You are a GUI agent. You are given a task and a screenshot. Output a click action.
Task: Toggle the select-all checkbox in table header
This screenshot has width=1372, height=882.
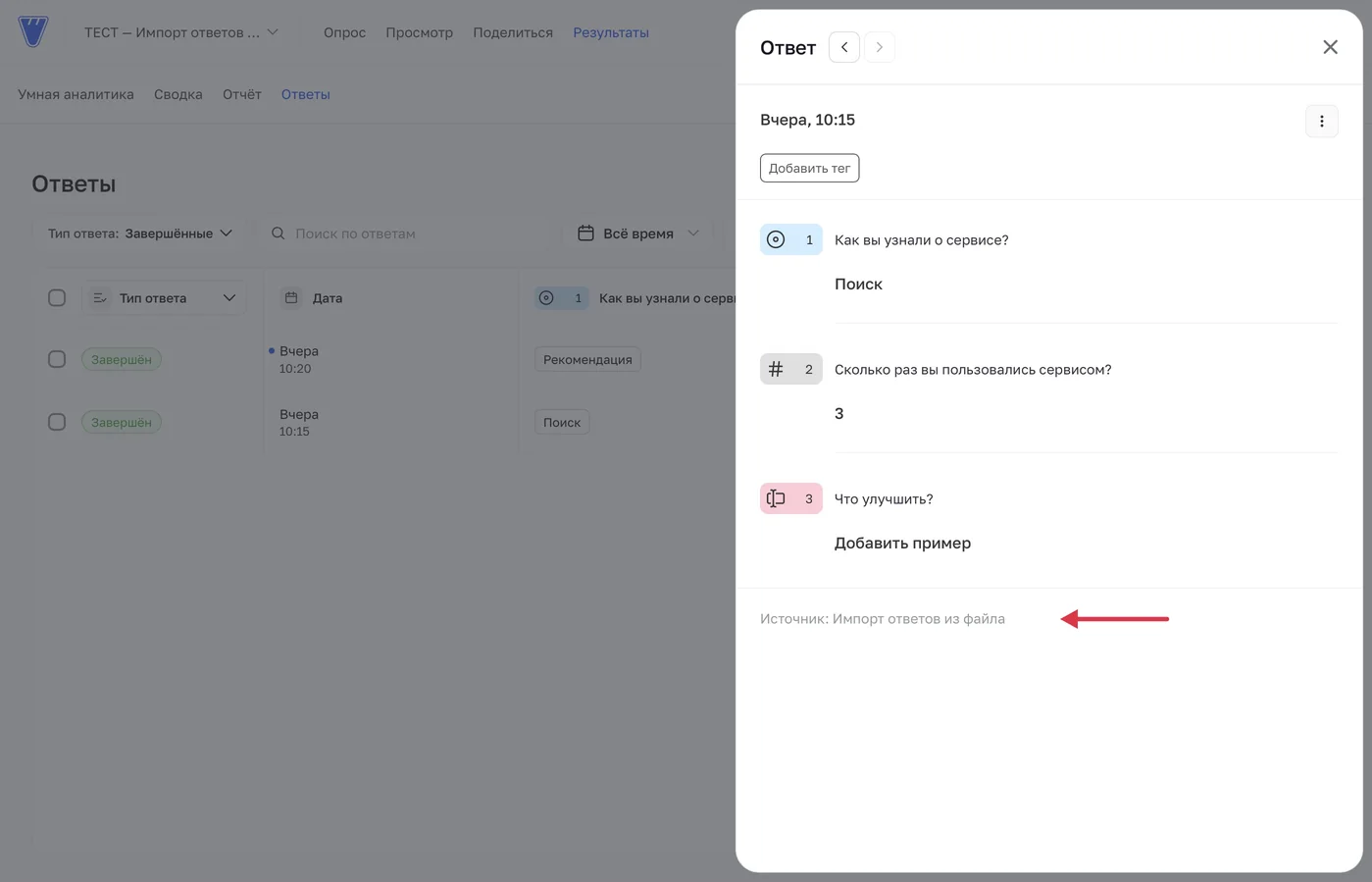coord(57,297)
